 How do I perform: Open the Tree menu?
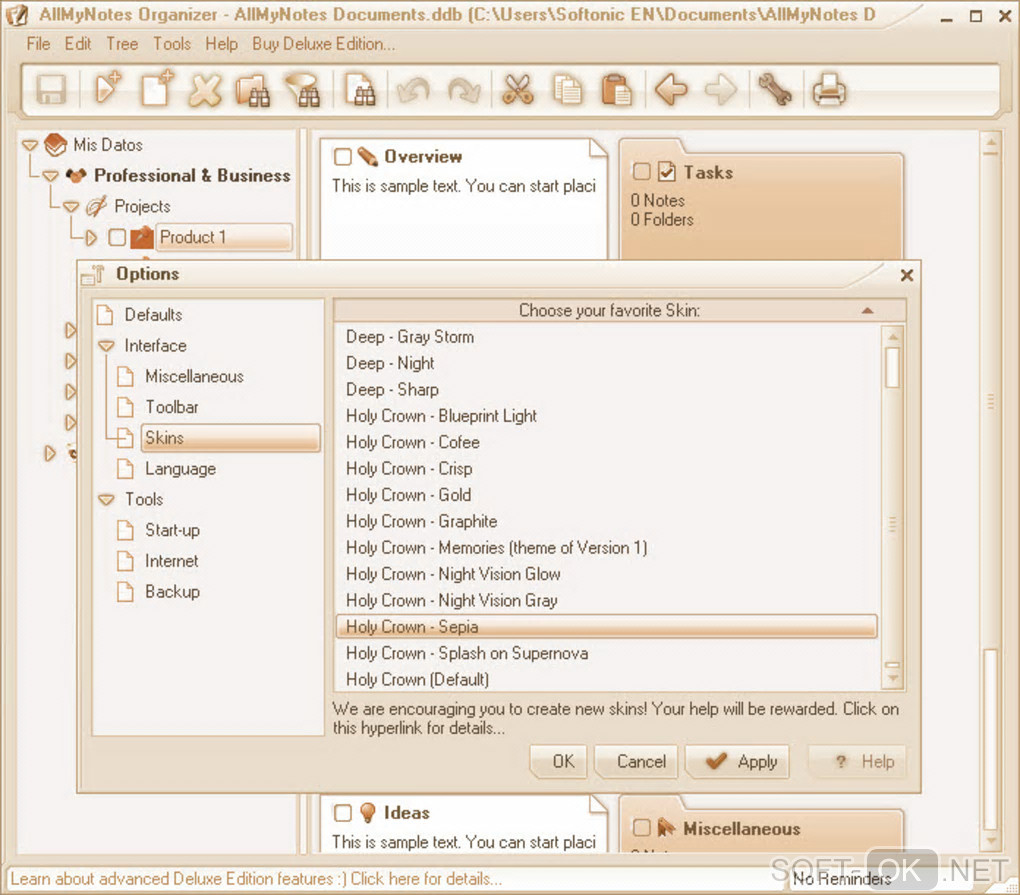tap(122, 44)
